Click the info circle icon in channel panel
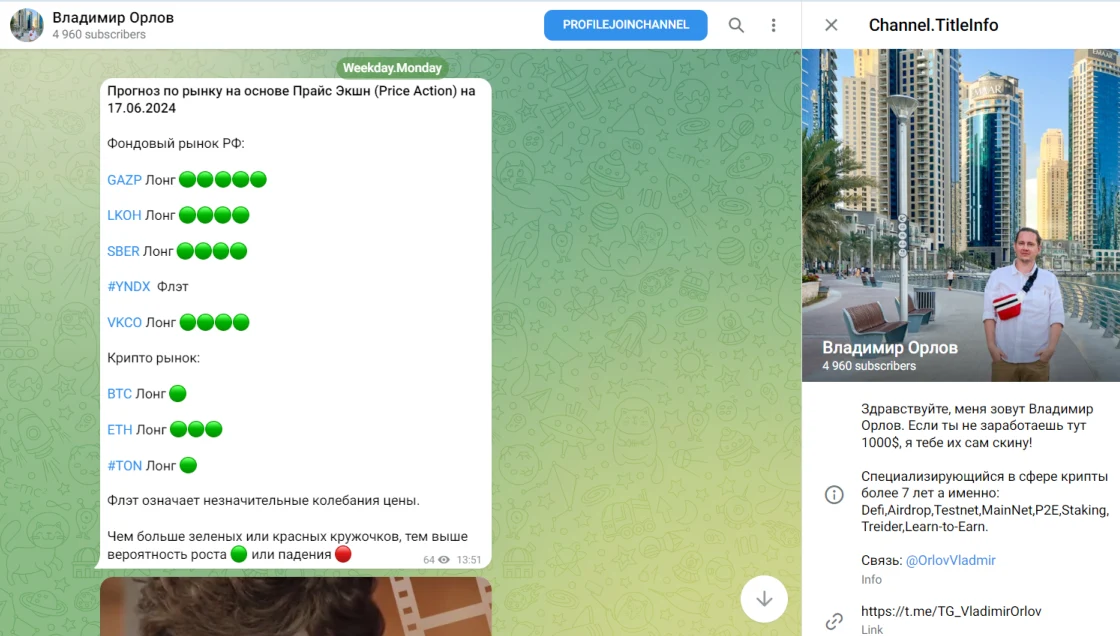 834,495
